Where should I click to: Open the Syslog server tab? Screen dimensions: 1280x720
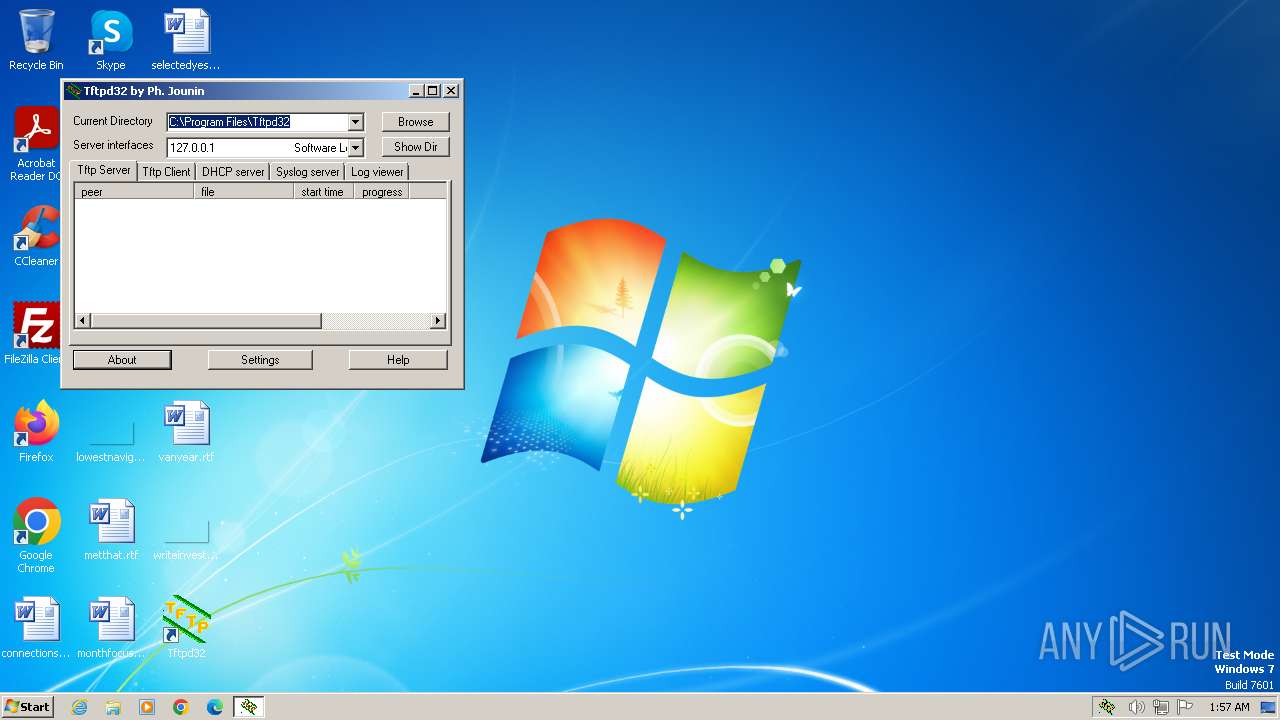pyautogui.click(x=307, y=172)
